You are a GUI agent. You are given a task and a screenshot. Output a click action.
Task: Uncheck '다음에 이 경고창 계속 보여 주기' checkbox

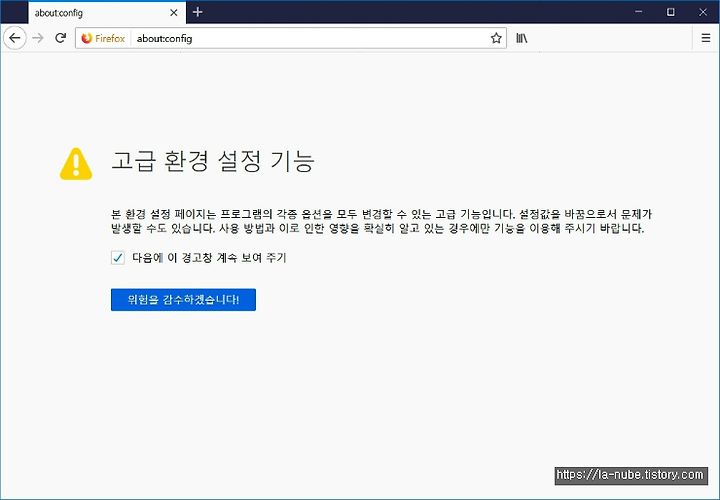118,258
